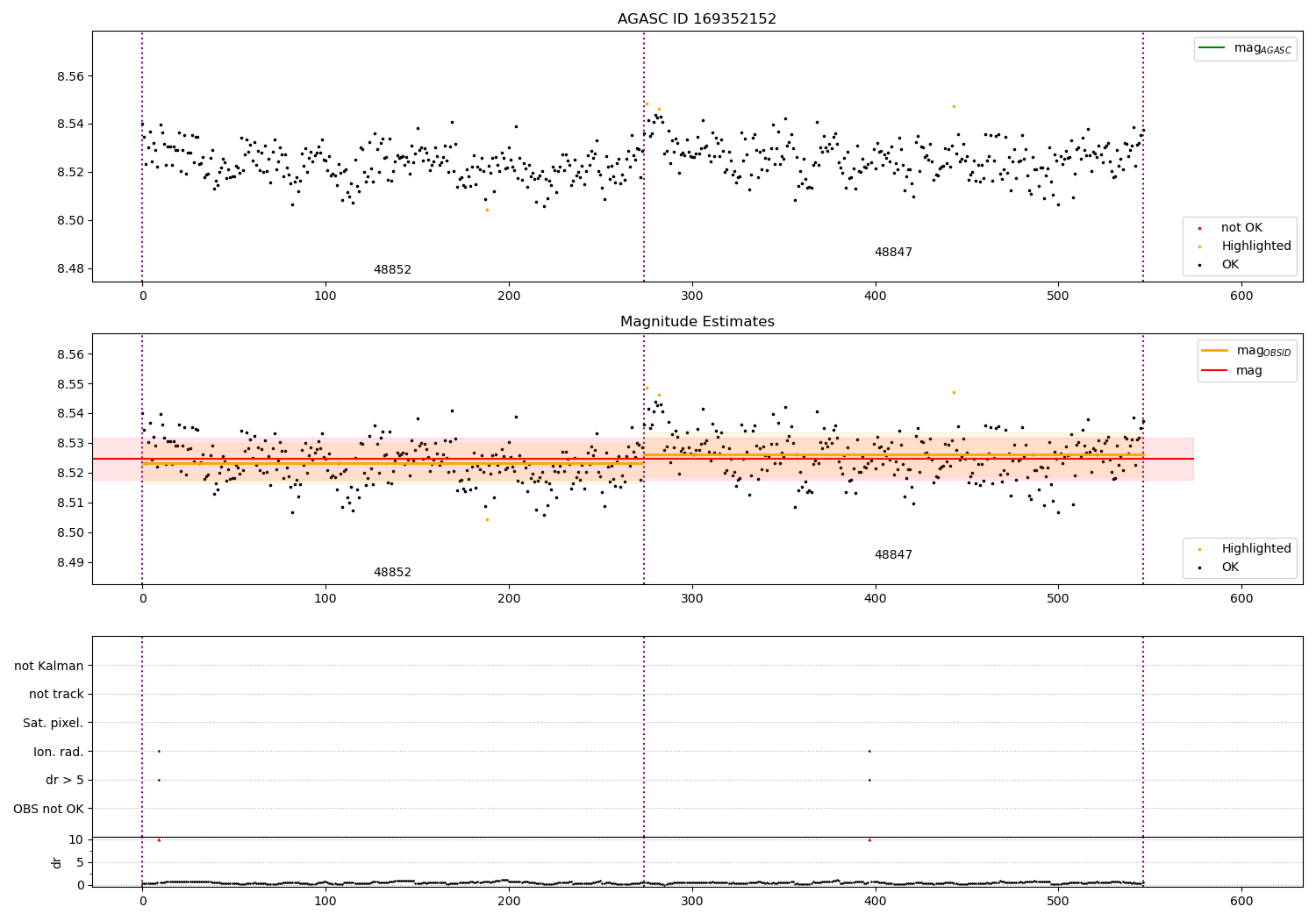The width and height of the screenshot is (1316, 921).
Task: Click the 8.56 tick label in top plot
Action: click(69, 76)
